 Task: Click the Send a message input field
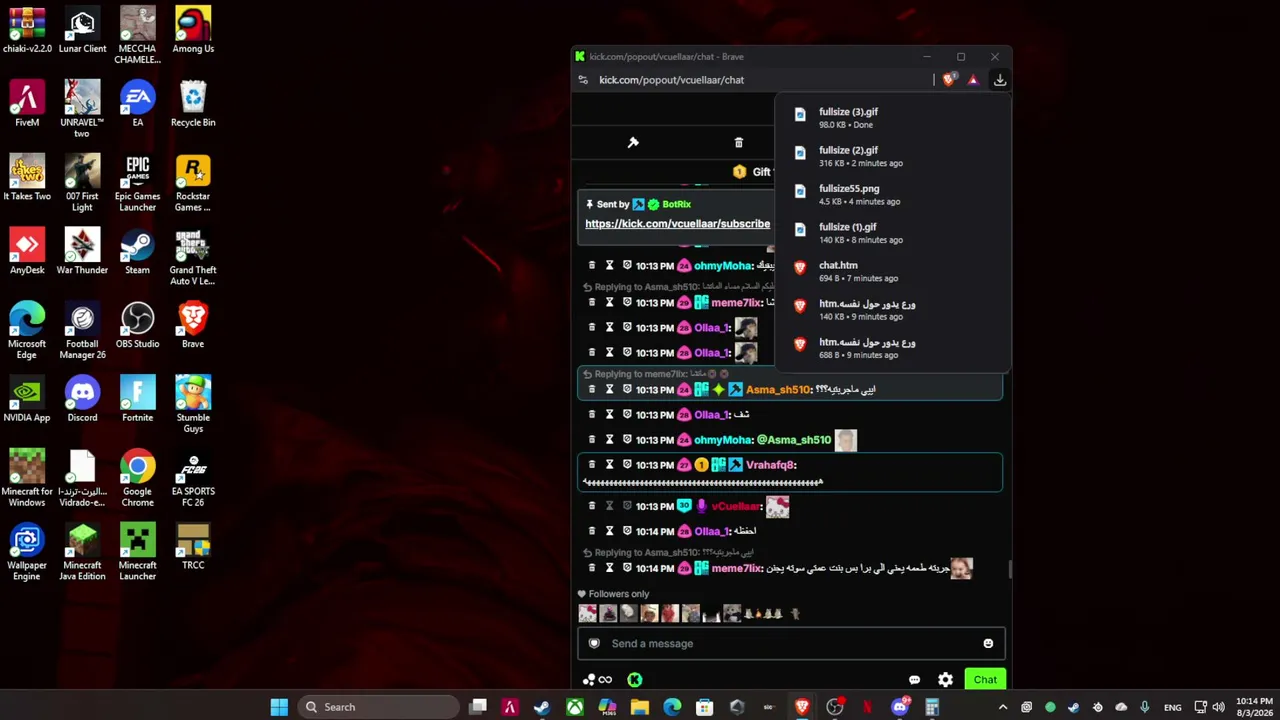point(790,644)
